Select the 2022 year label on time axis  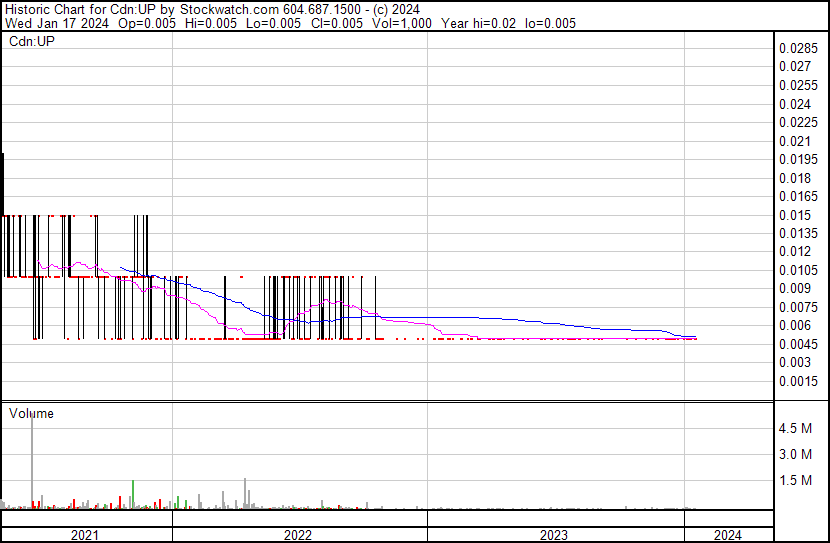point(297,535)
